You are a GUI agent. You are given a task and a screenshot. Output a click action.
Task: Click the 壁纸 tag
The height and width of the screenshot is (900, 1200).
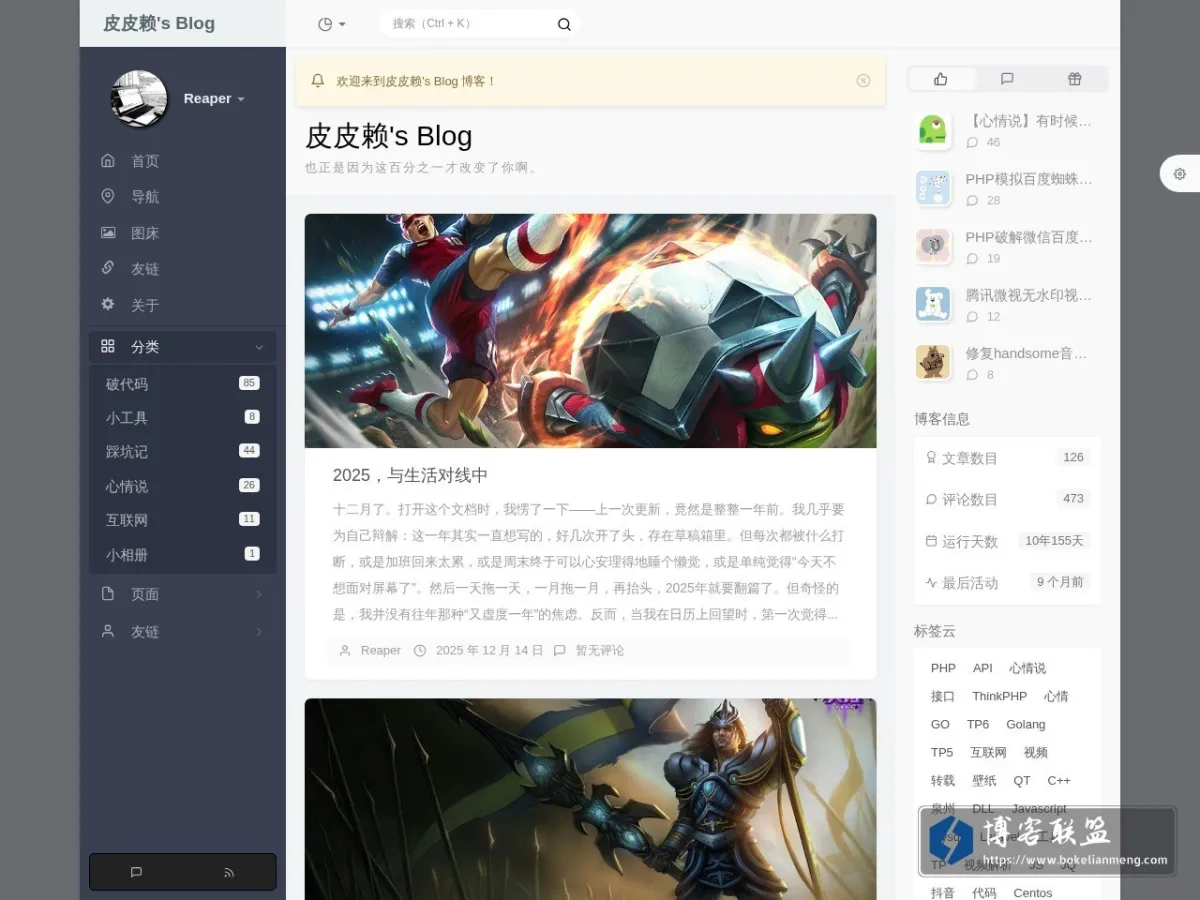(984, 780)
